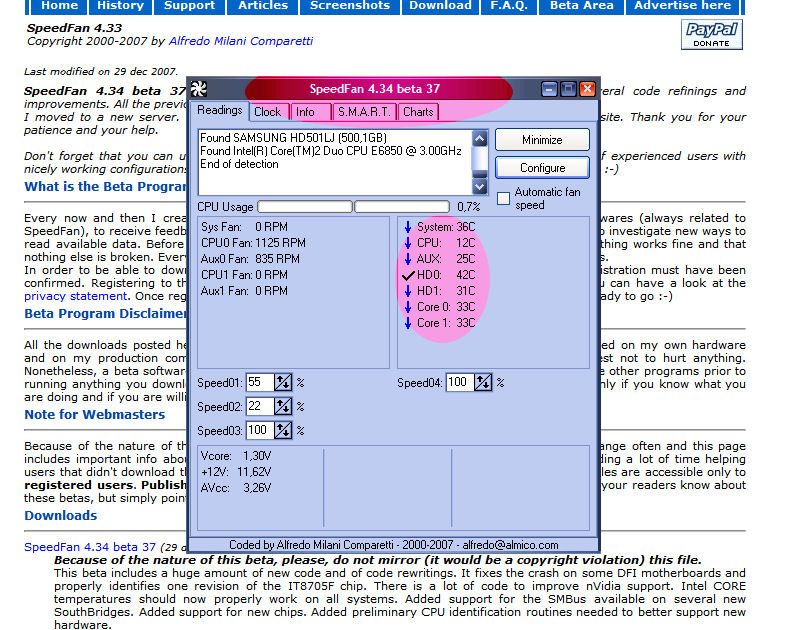The height and width of the screenshot is (630, 787).
Task: Click the log box scroll-up arrow
Action: tap(480, 138)
